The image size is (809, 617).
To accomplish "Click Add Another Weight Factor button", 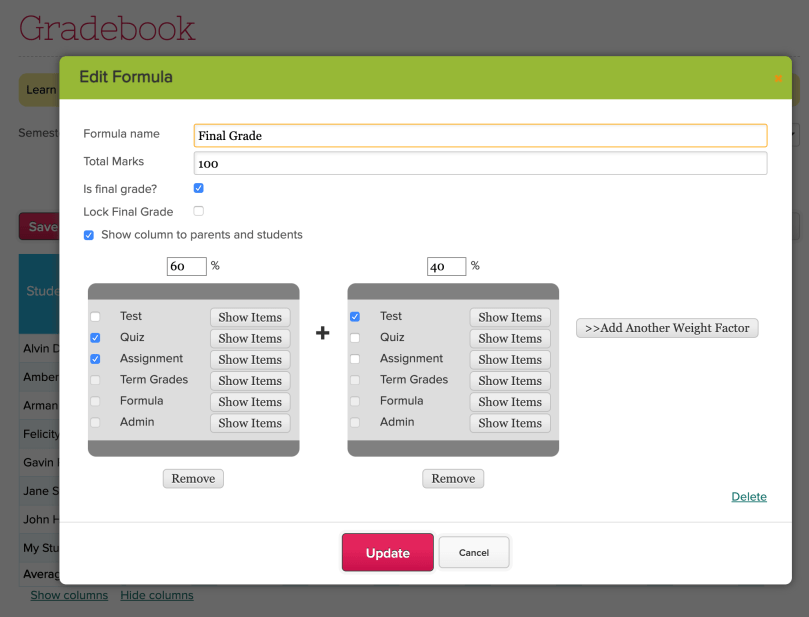I will point(667,328).
